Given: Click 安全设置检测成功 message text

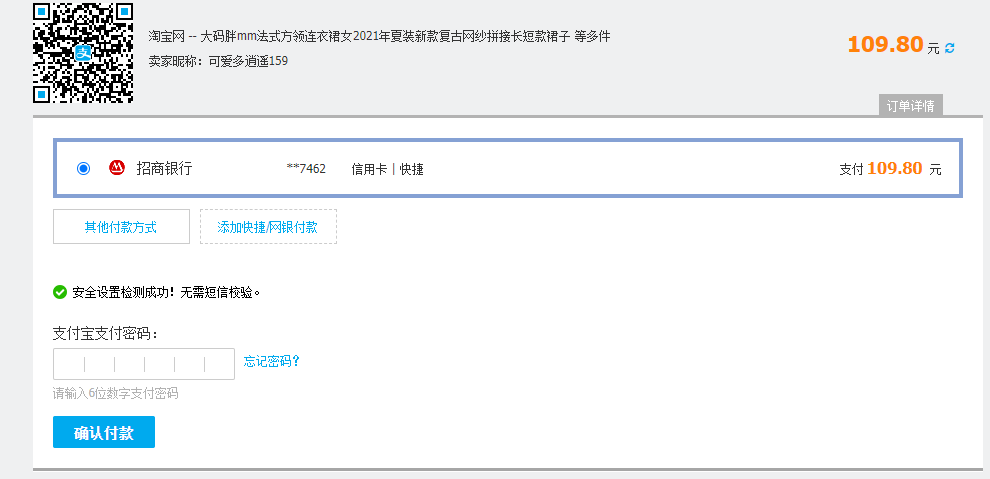Looking at the screenshot, I should pos(167,292).
